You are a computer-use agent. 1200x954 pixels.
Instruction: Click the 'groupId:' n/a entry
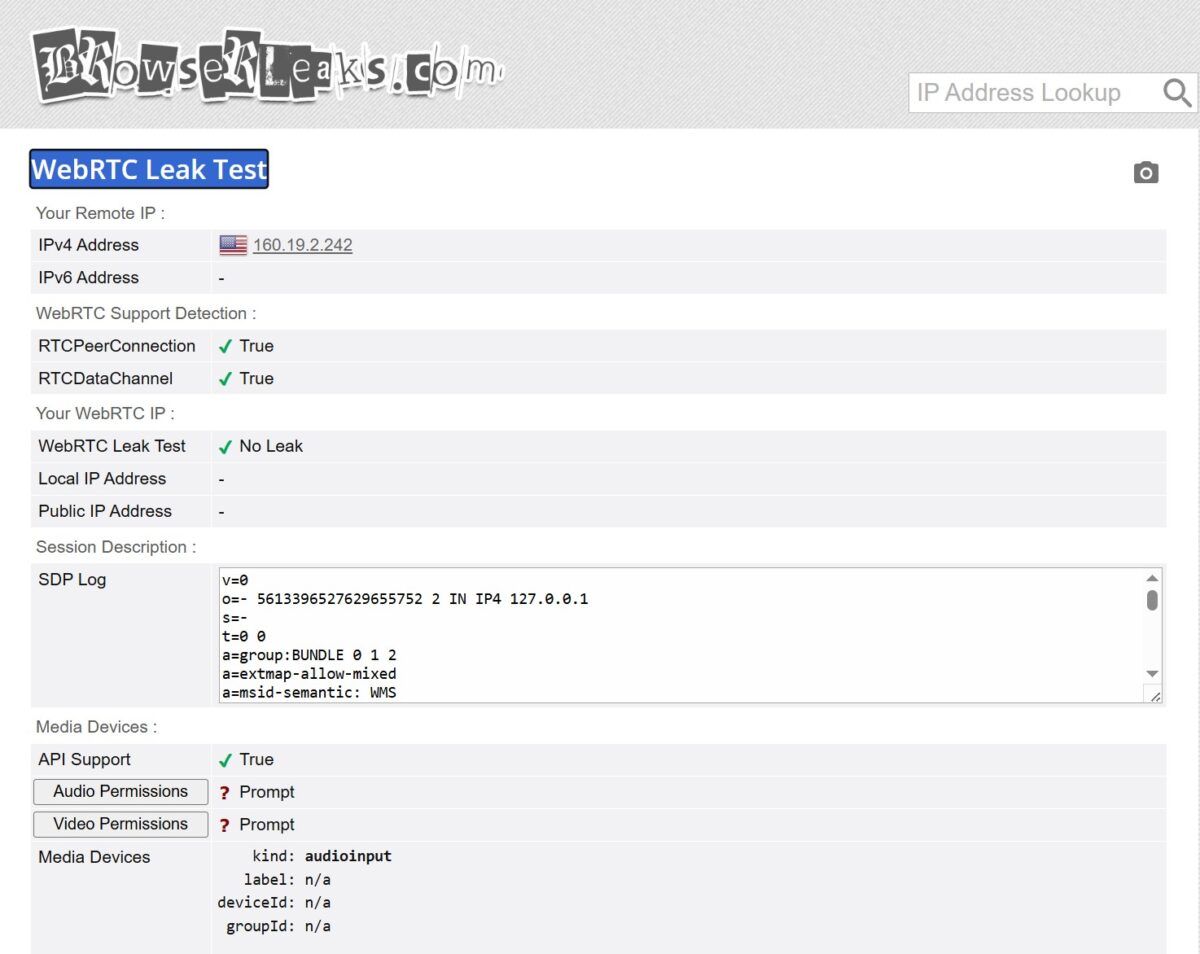[x=278, y=926]
